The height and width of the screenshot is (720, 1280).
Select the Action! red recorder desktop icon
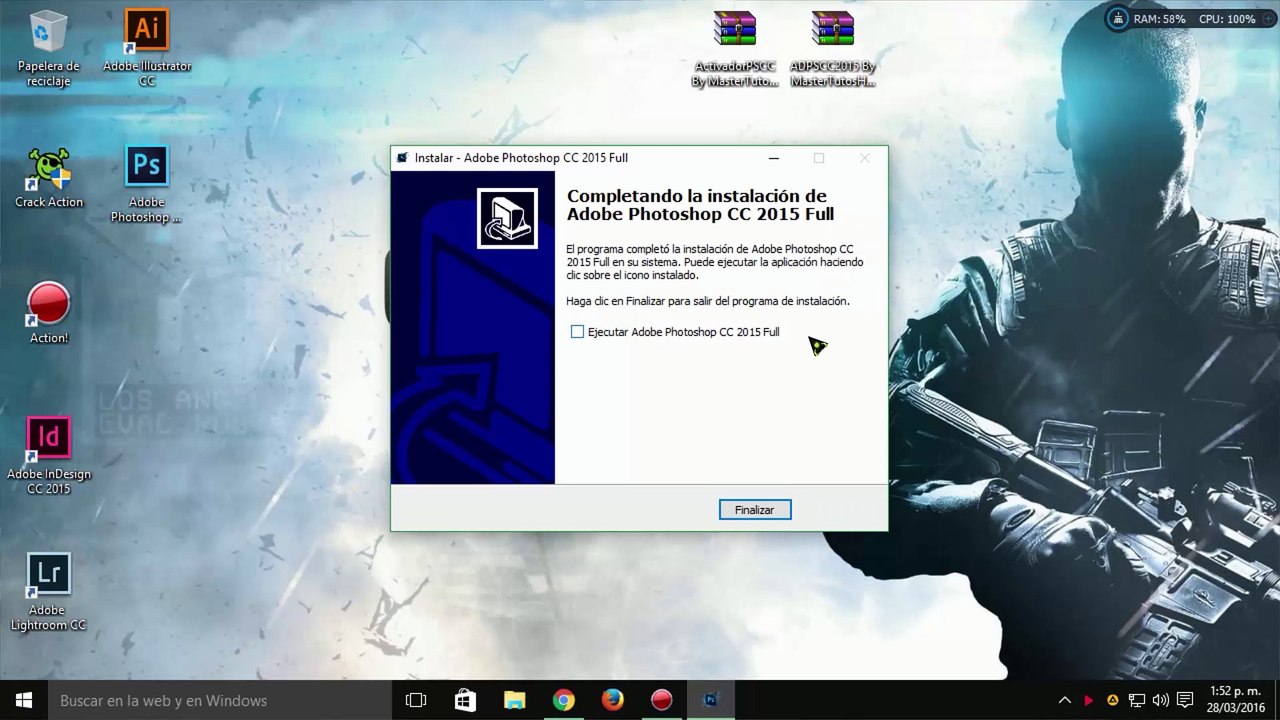(49, 313)
